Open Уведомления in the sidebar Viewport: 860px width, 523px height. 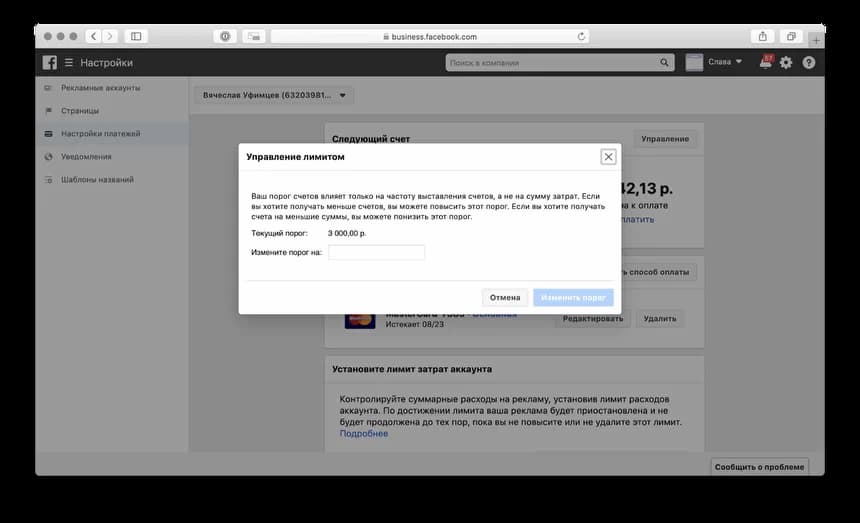(86, 157)
